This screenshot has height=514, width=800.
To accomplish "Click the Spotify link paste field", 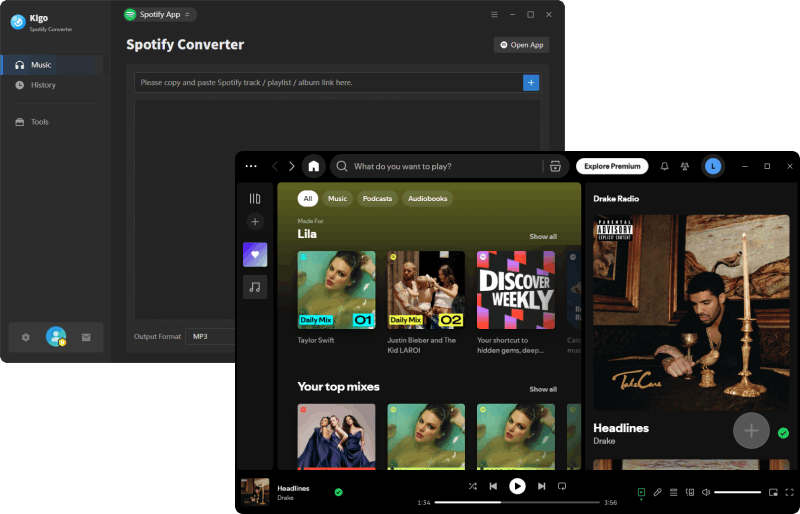I will pyautogui.click(x=329, y=83).
